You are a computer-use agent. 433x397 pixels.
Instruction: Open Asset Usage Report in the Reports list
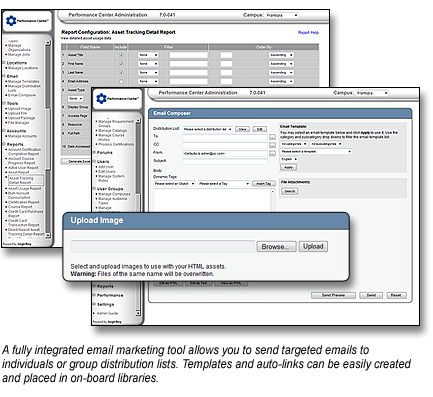(x=25, y=188)
